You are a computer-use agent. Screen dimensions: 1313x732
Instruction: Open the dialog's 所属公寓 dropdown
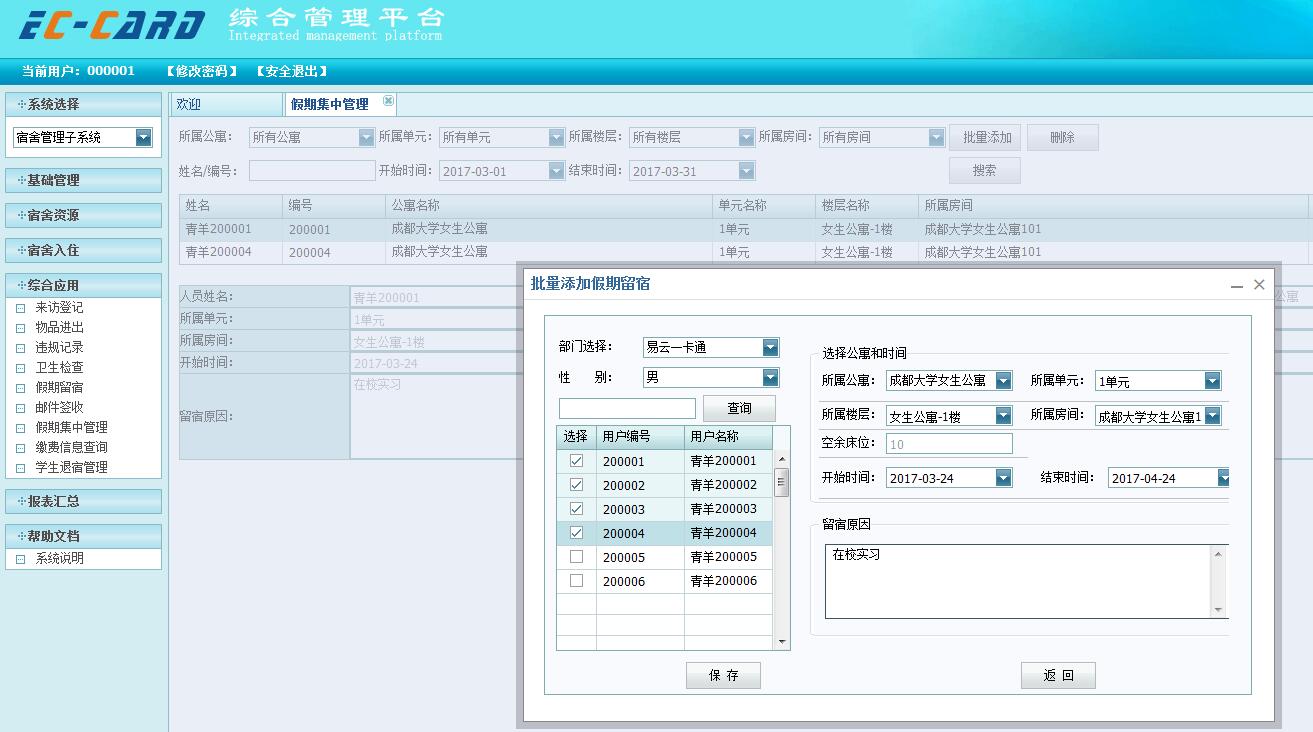[x=1003, y=381]
